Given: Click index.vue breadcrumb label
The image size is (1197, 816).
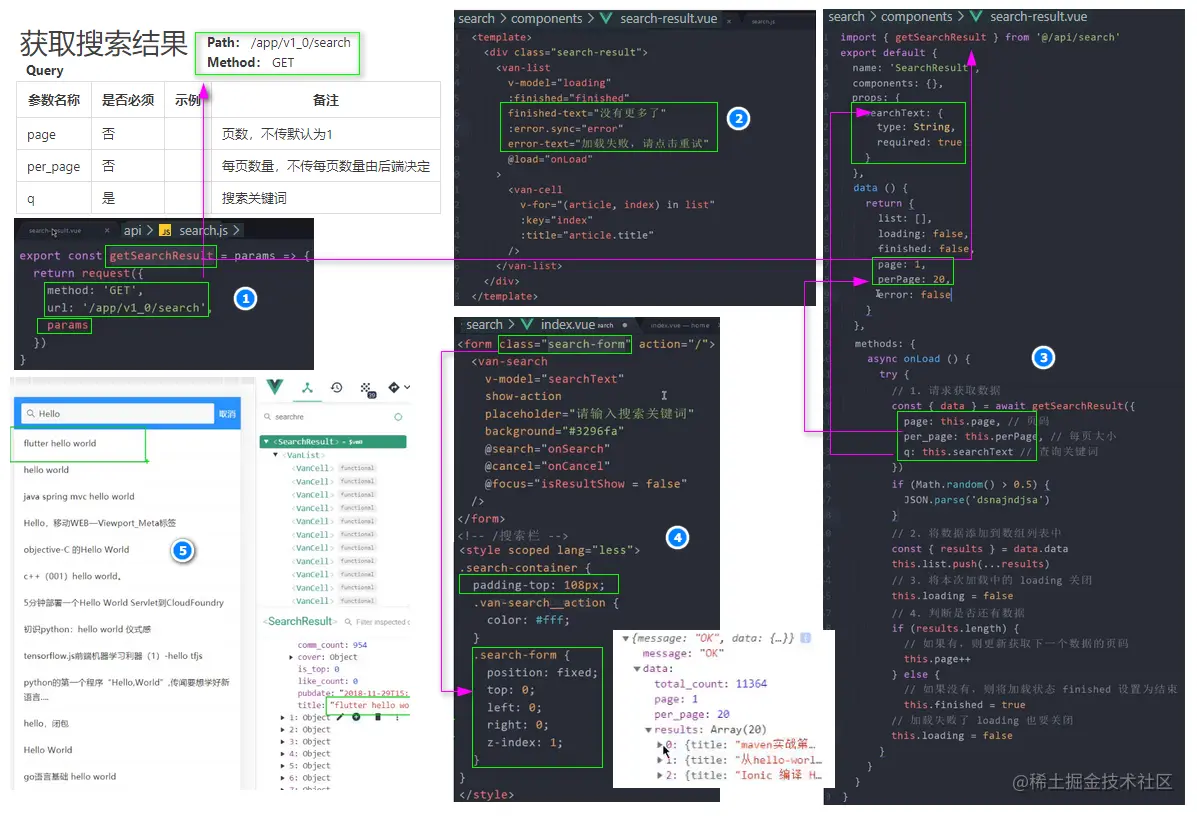Looking at the screenshot, I should [567, 325].
